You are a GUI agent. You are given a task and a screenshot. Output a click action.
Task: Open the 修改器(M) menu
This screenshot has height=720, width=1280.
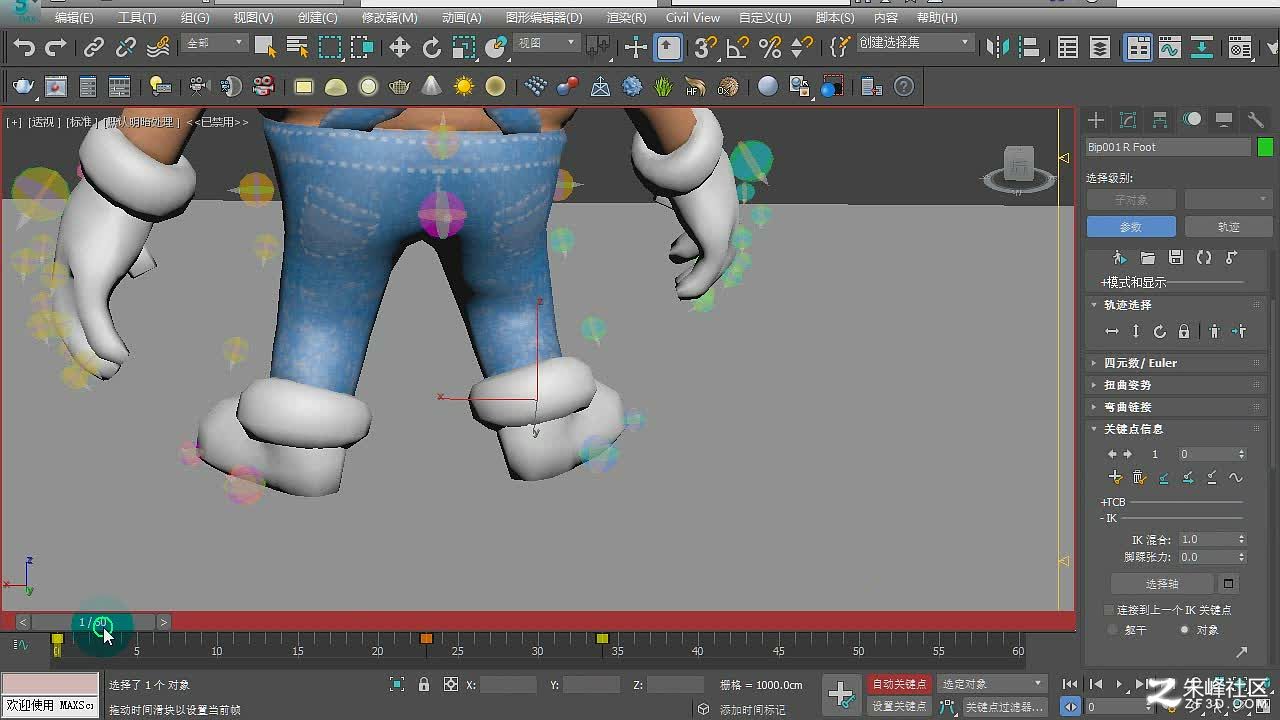389,17
